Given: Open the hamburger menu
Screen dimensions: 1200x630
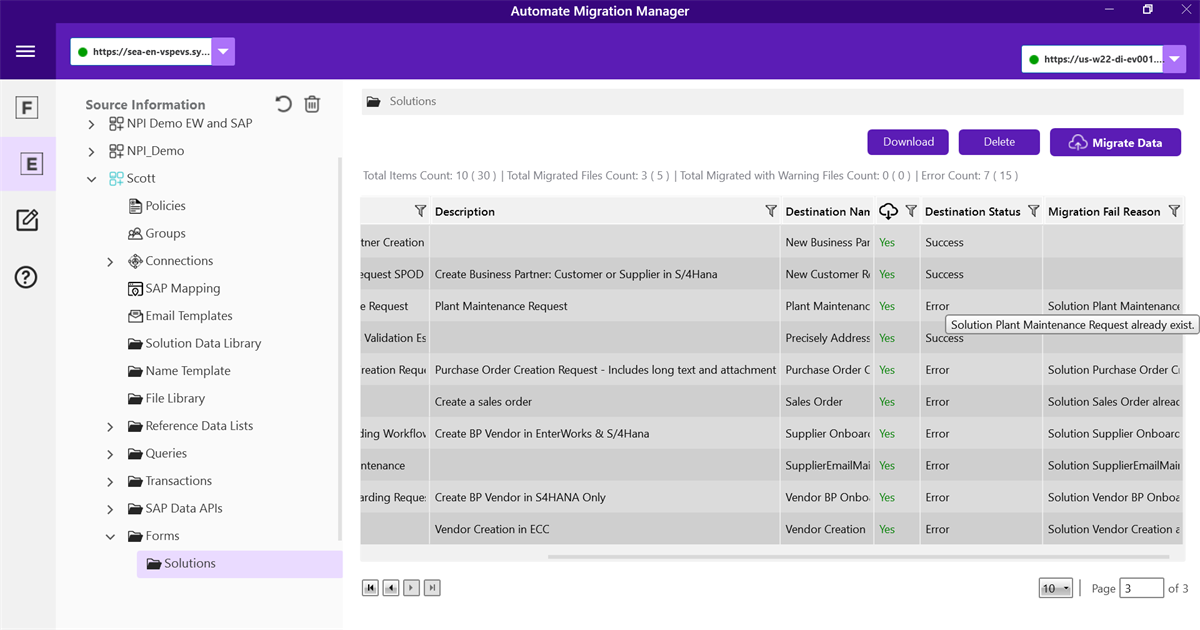Looking at the screenshot, I should (26, 52).
